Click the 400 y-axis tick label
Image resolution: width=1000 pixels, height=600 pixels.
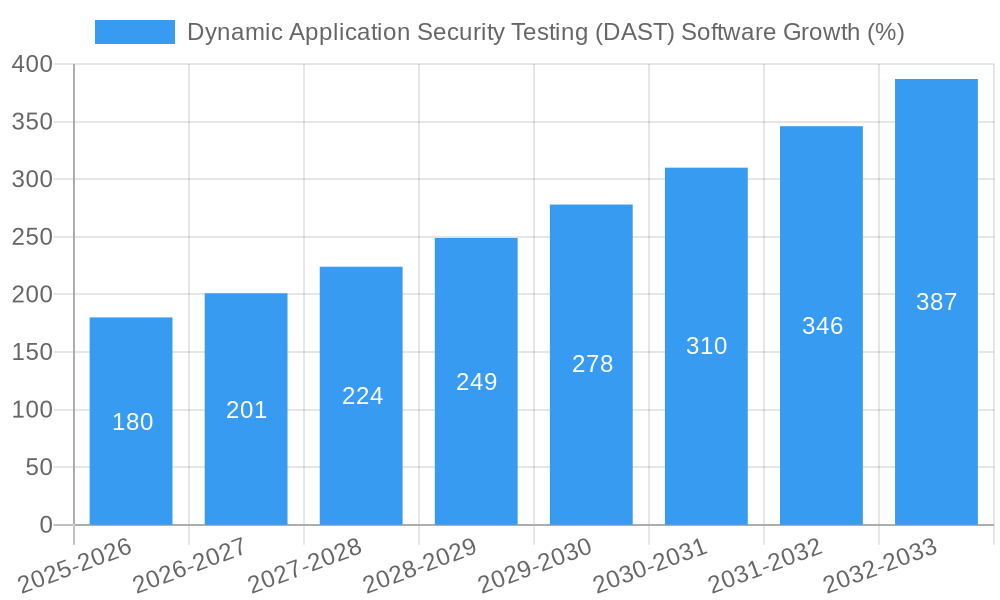point(32,66)
